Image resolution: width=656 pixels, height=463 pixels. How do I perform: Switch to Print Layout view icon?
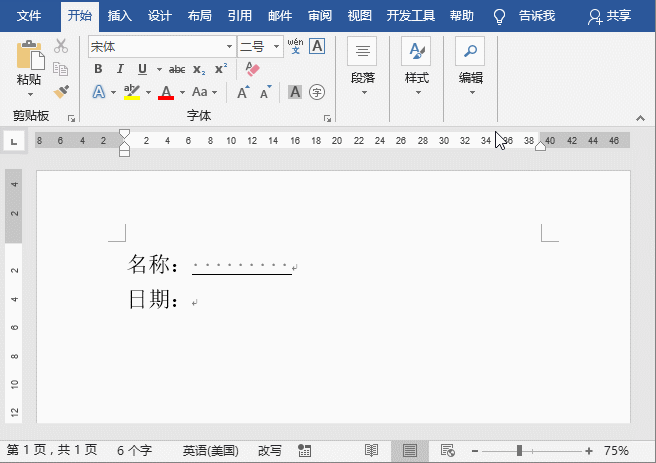pyautogui.click(x=410, y=450)
